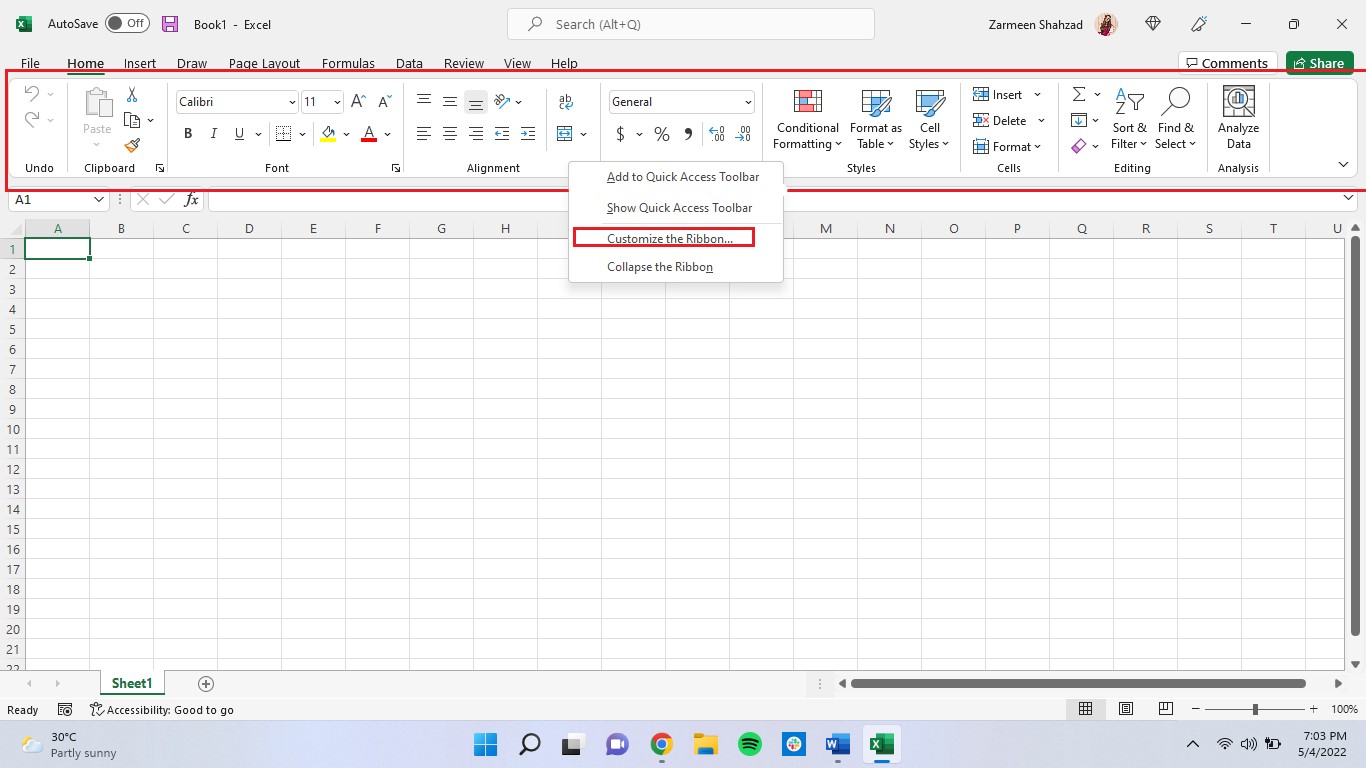Select the Comma Style icon
The image size is (1366, 768).
687,133
